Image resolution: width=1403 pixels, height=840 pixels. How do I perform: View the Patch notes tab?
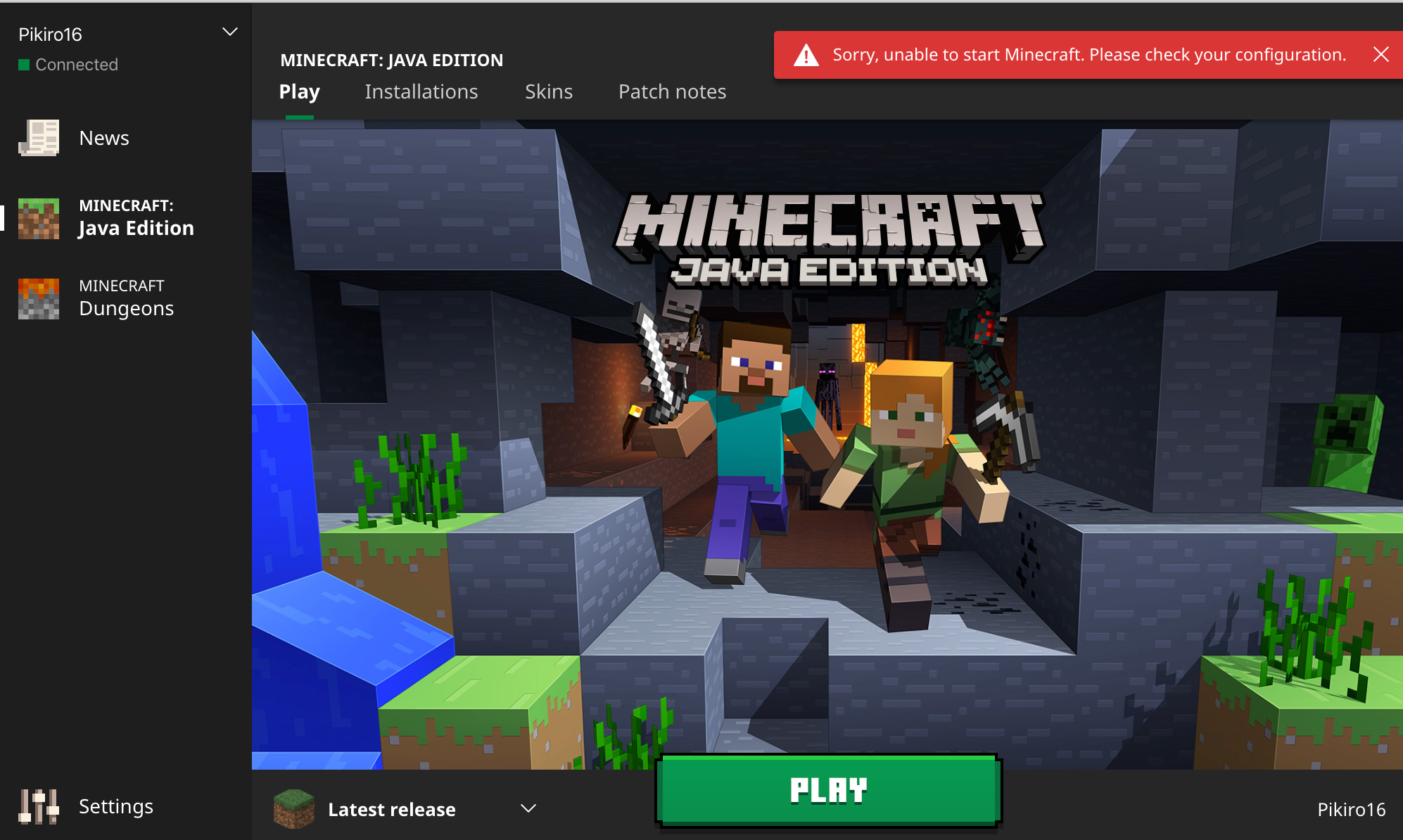[x=672, y=91]
